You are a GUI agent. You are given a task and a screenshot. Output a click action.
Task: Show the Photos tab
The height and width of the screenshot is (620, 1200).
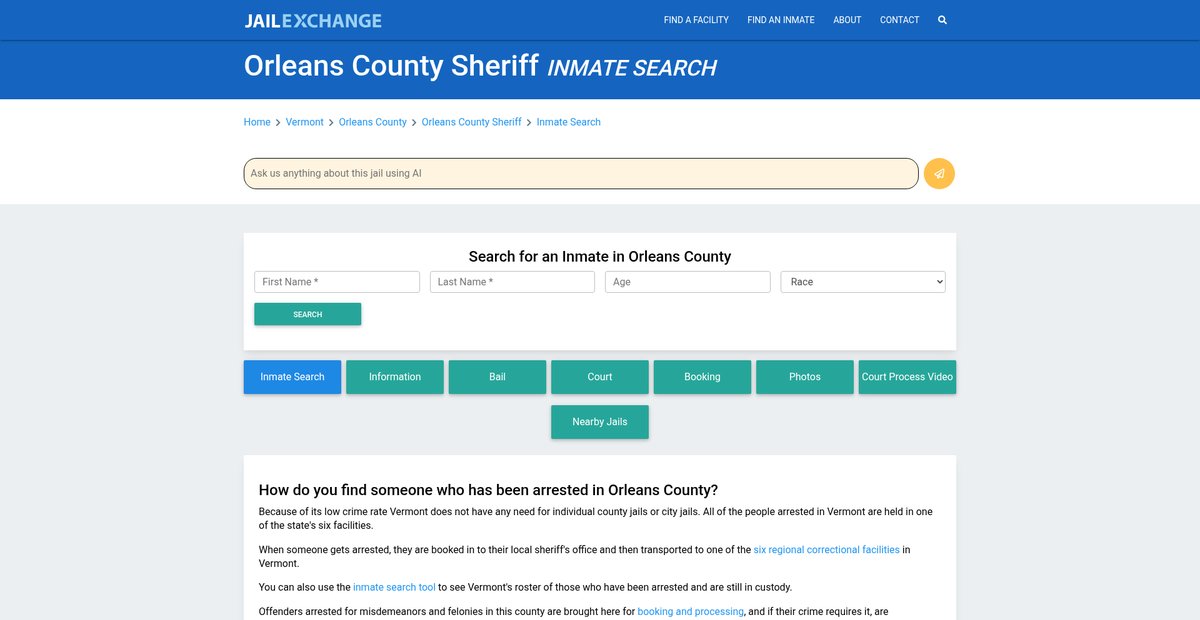804,377
